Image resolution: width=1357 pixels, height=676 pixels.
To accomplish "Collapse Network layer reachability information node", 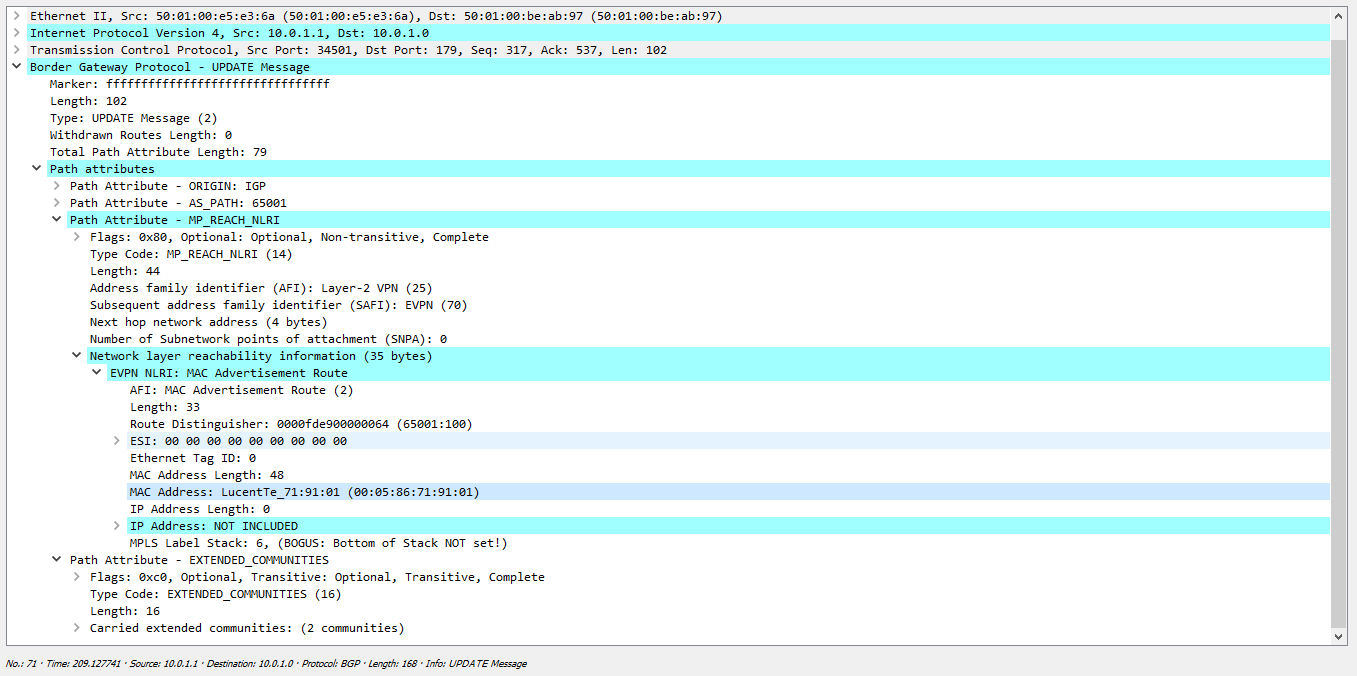I will pyautogui.click(x=77, y=356).
